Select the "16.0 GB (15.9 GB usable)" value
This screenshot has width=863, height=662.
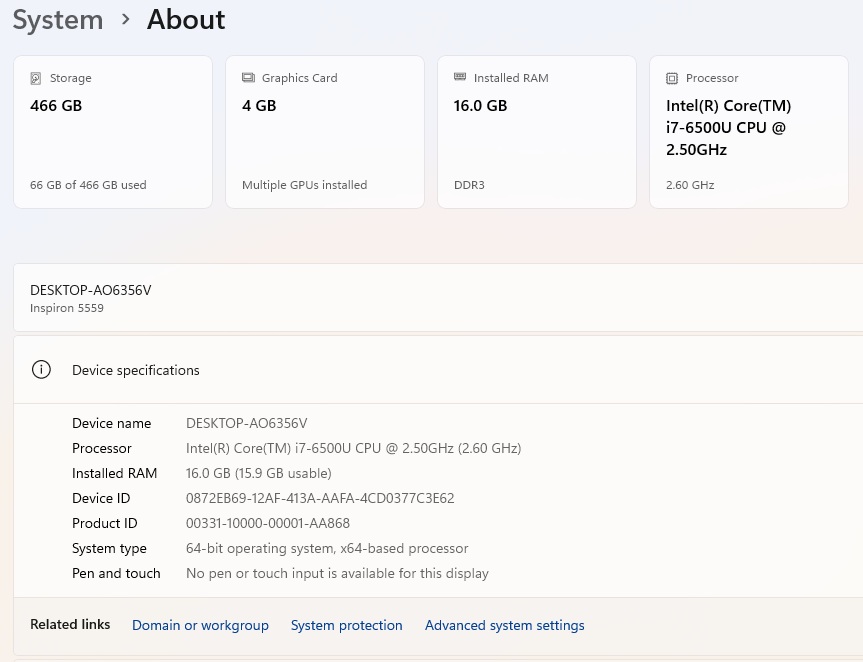click(259, 473)
